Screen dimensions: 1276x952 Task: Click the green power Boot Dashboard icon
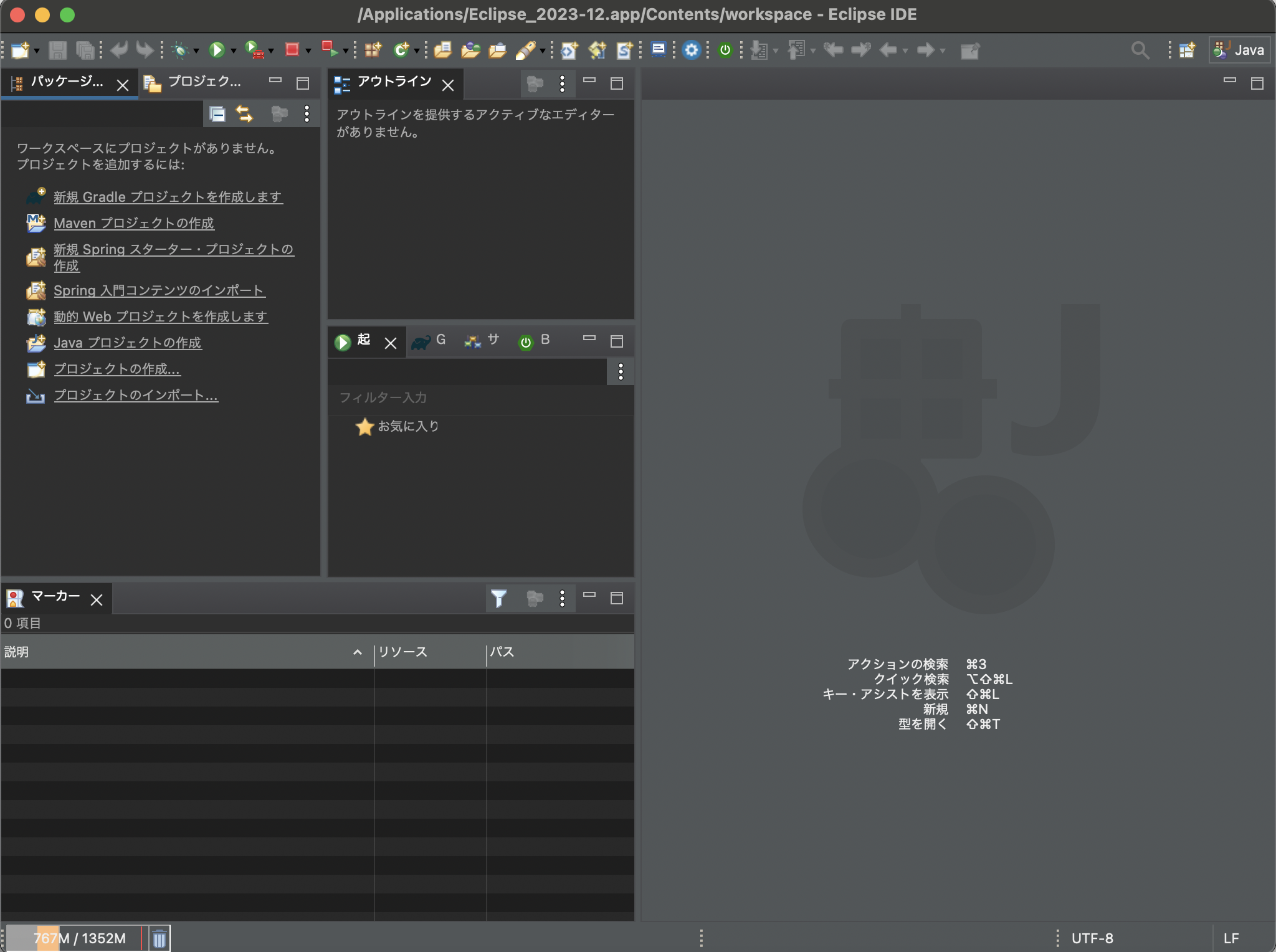click(x=725, y=50)
